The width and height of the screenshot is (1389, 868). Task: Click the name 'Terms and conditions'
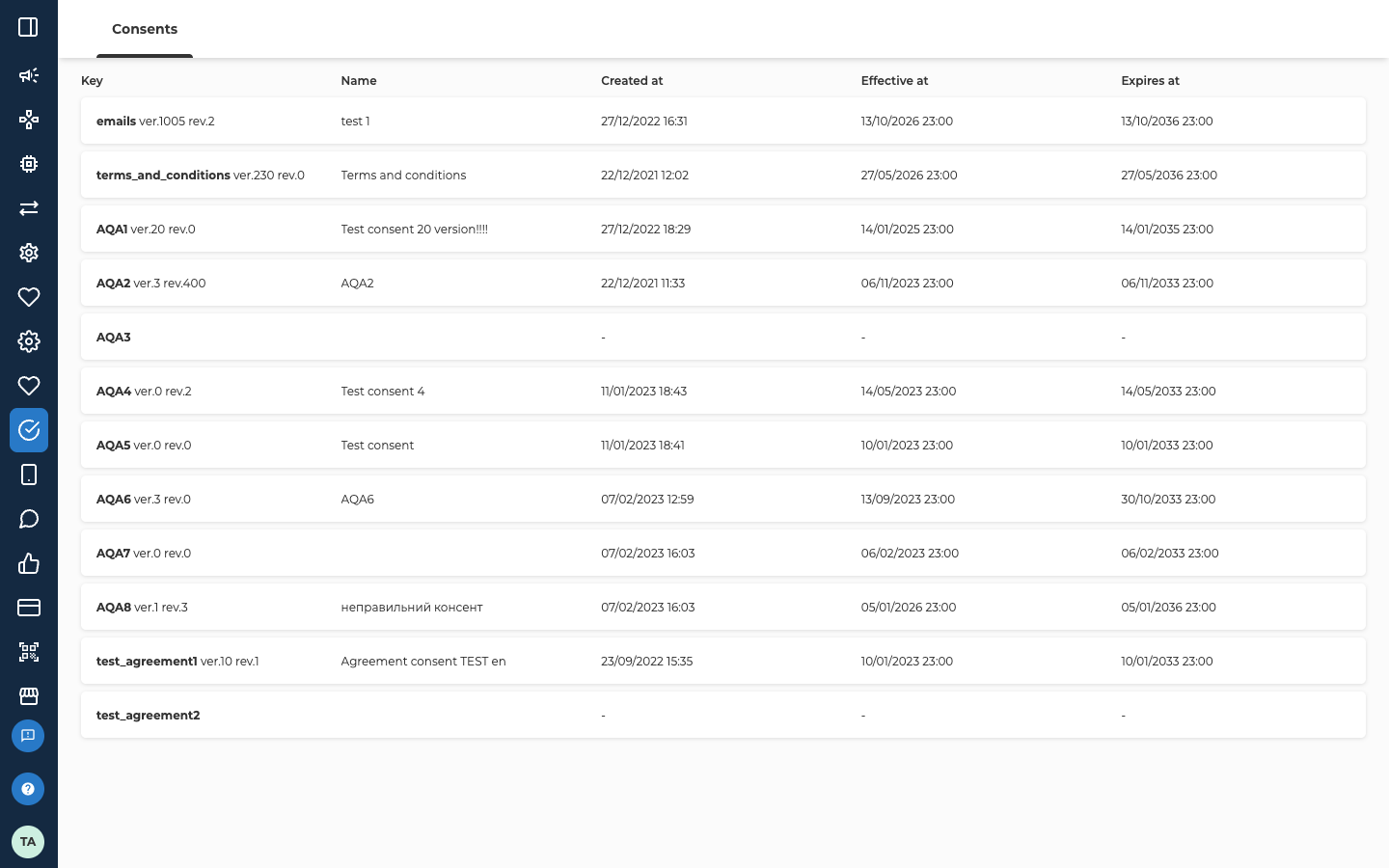[x=403, y=176]
